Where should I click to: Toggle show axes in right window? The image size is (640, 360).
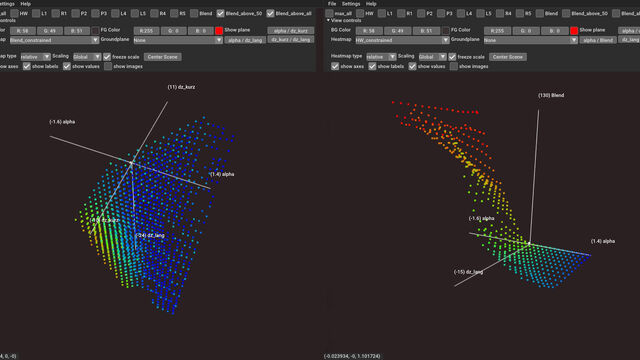335,66
